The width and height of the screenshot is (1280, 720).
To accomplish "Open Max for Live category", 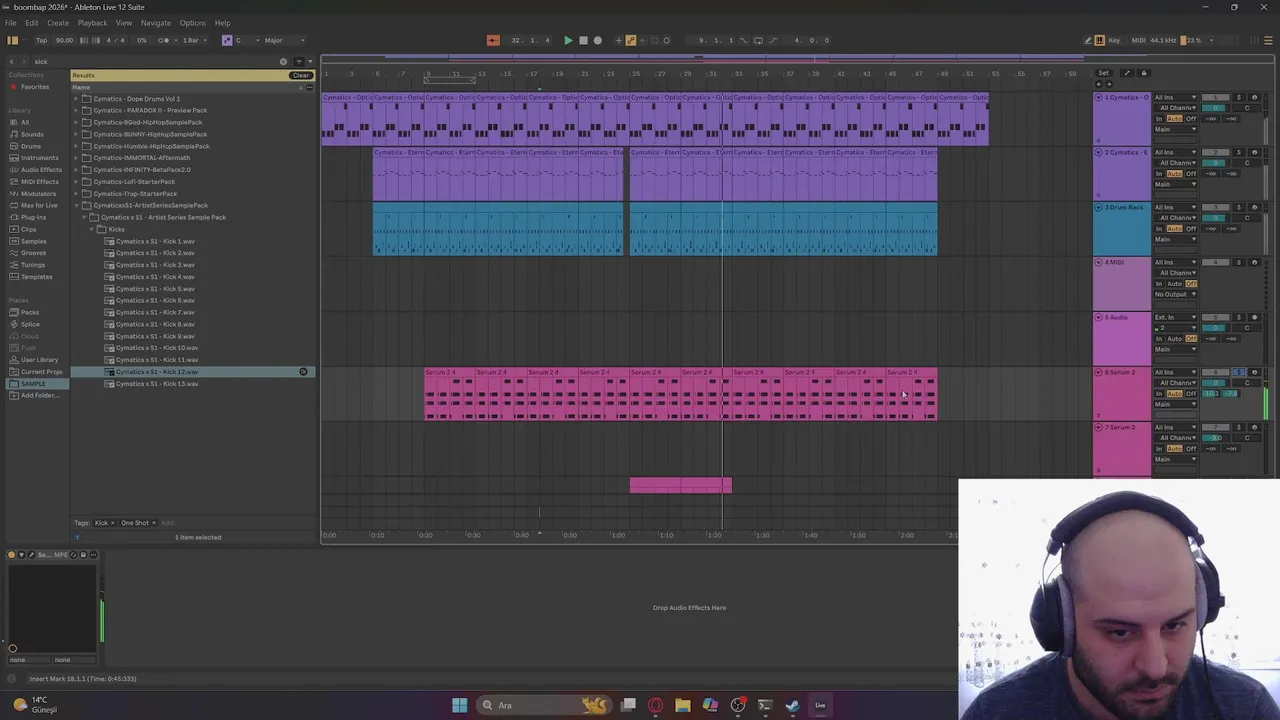I will tap(39, 205).
